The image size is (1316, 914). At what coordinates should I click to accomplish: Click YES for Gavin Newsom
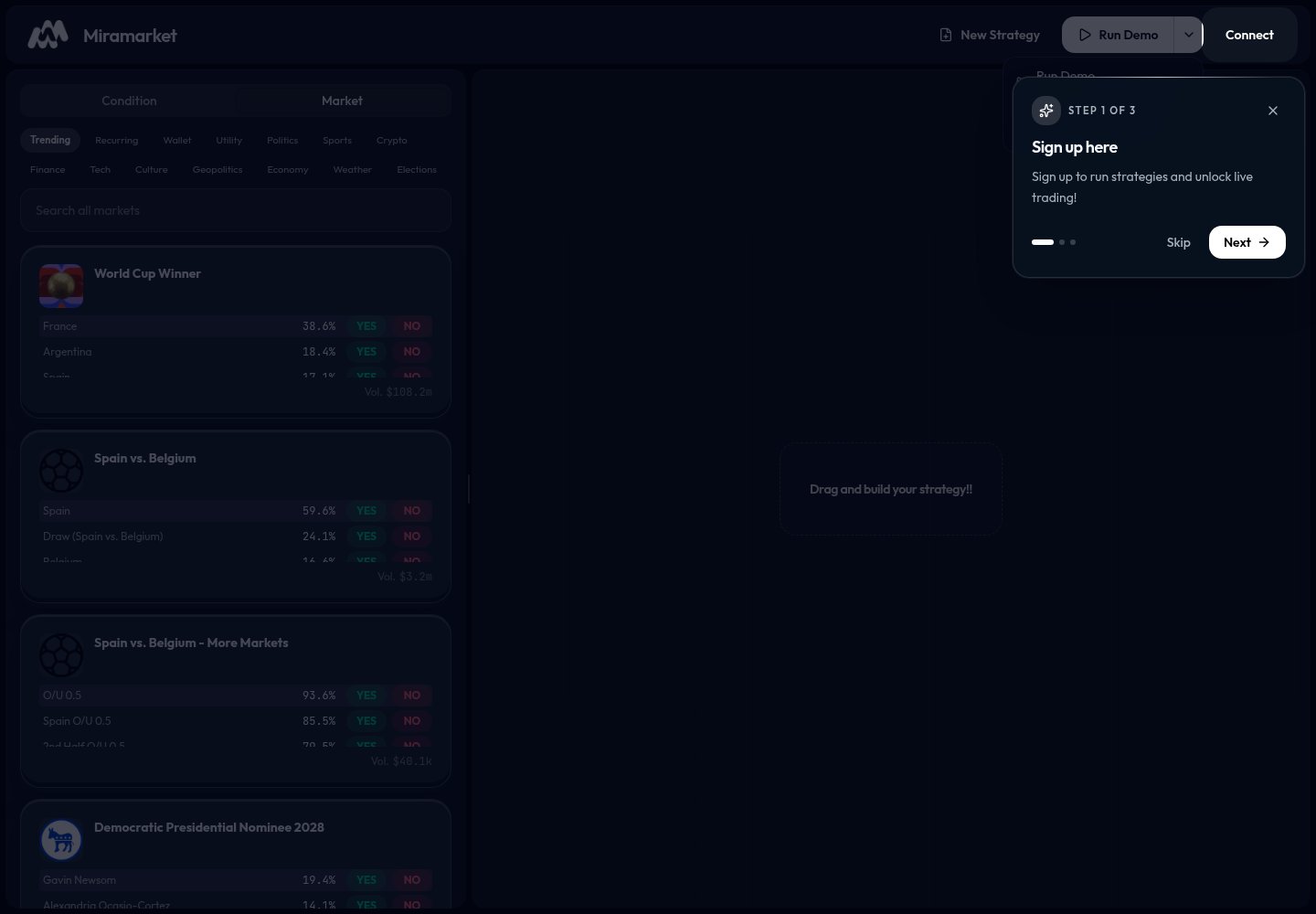coord(366,880)
